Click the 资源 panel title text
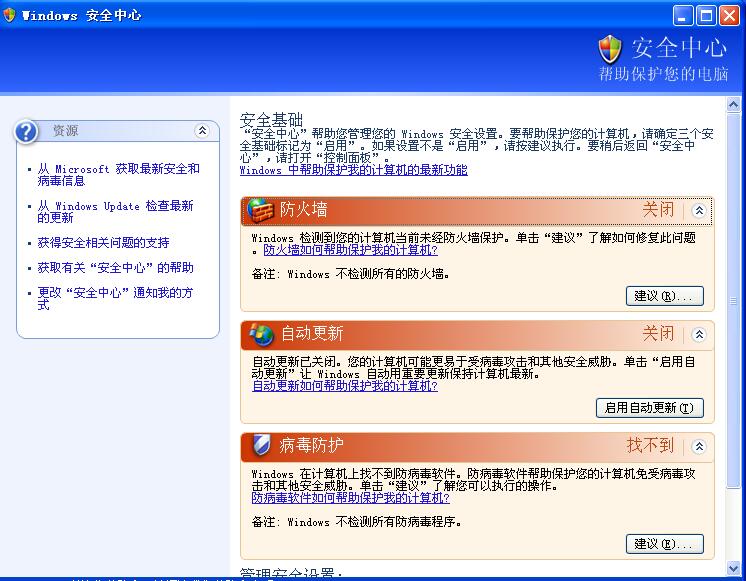 66,130
